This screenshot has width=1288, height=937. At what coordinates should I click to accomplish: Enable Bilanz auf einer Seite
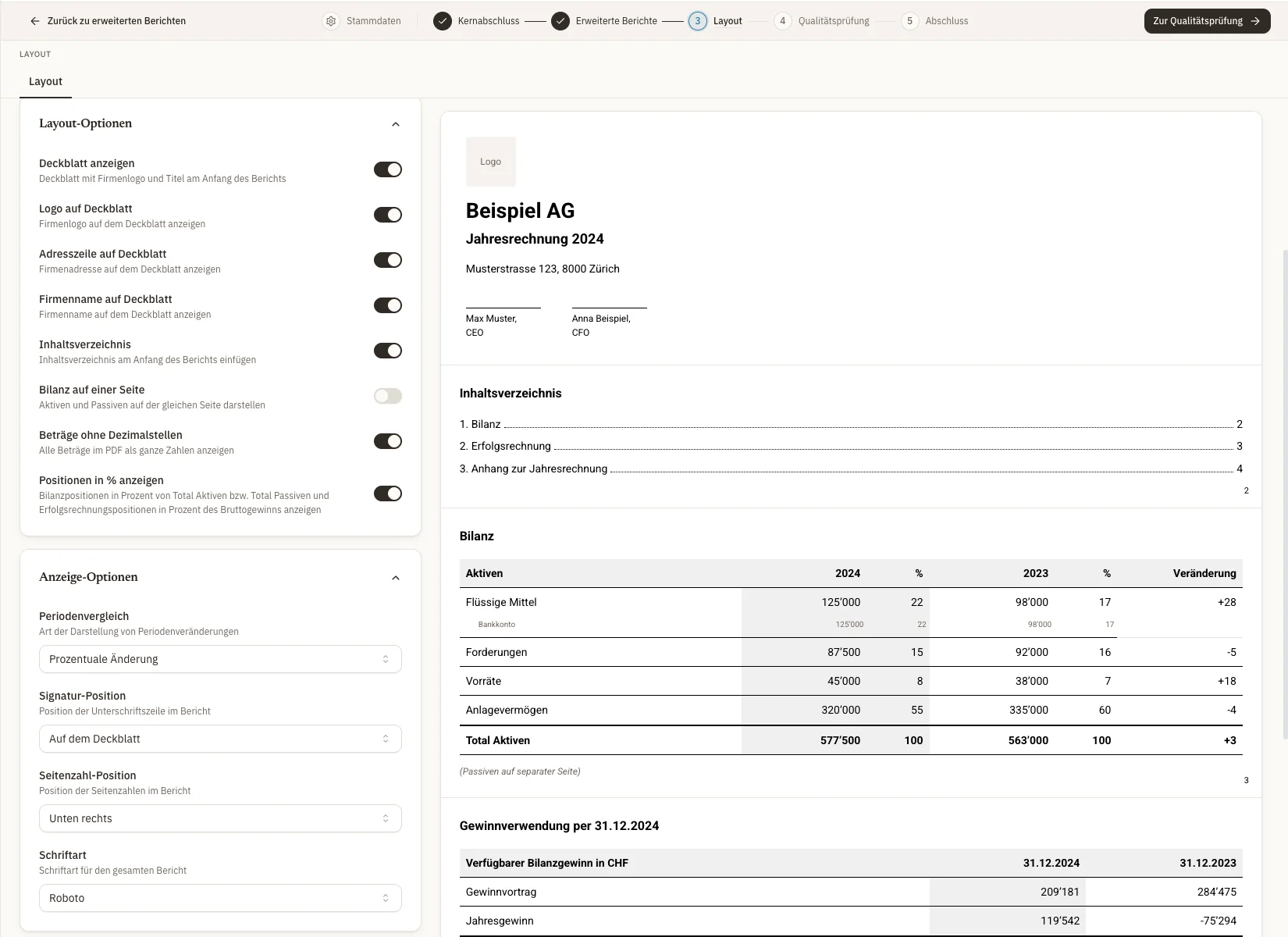point(388,396)
